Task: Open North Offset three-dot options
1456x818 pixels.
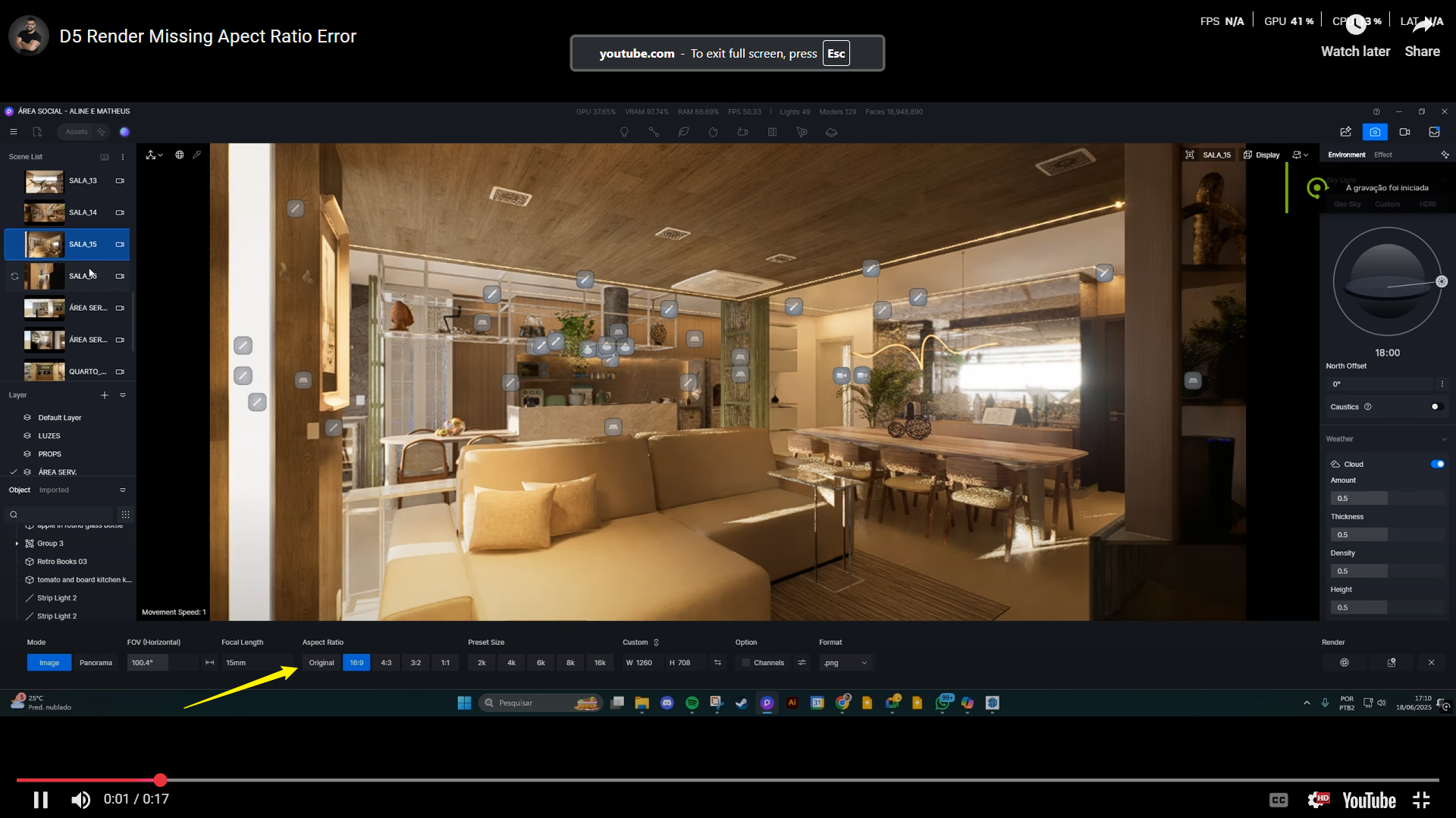Action: pos(1442,384)
